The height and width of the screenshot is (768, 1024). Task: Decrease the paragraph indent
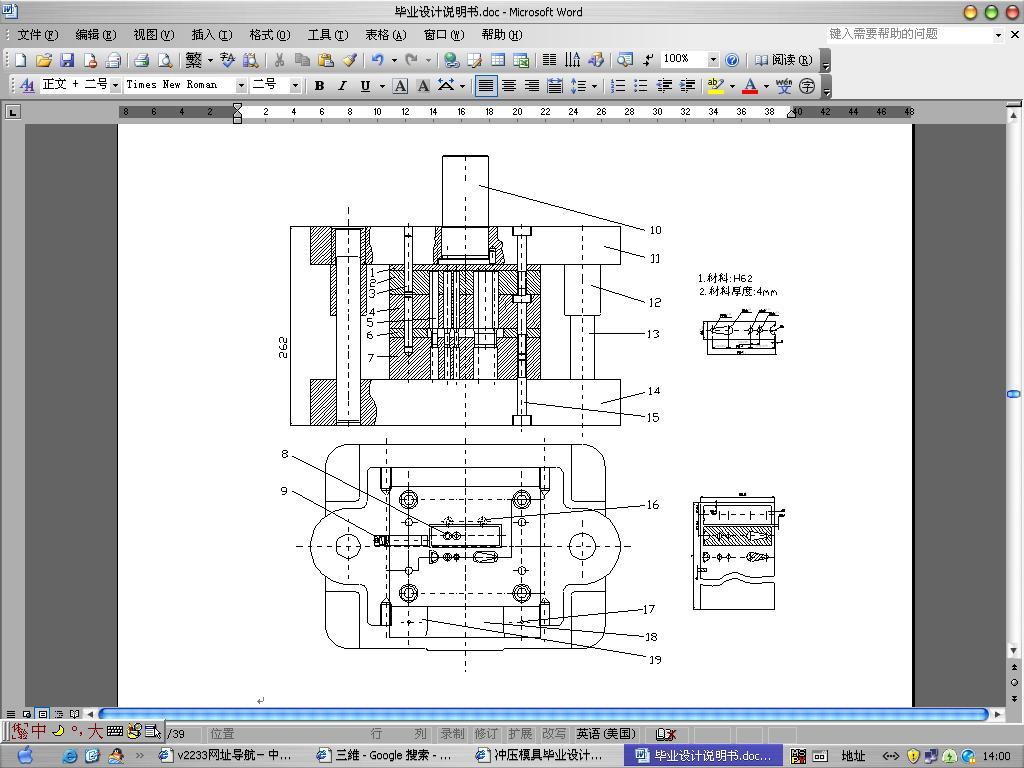[x=664, y=86]
